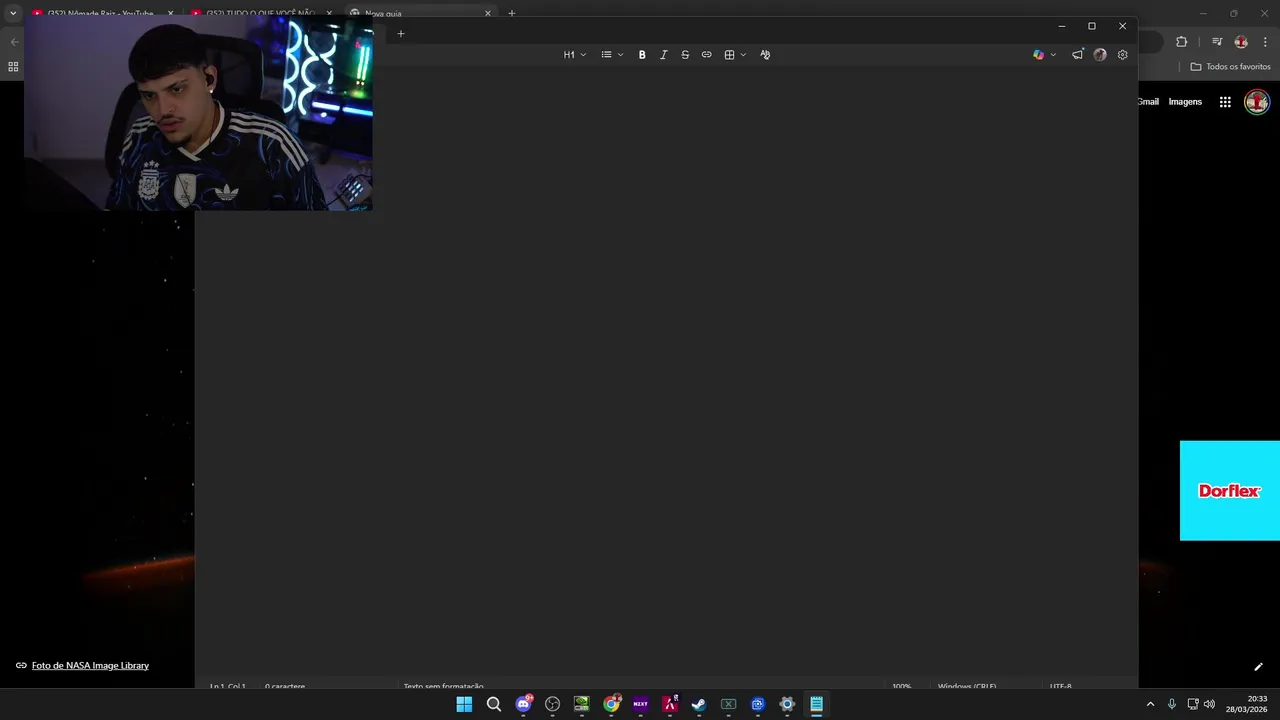Open Chrome apps grid in bookmarks bar
This screenshot has height=720, width=1280.
(x=13, y=67)
